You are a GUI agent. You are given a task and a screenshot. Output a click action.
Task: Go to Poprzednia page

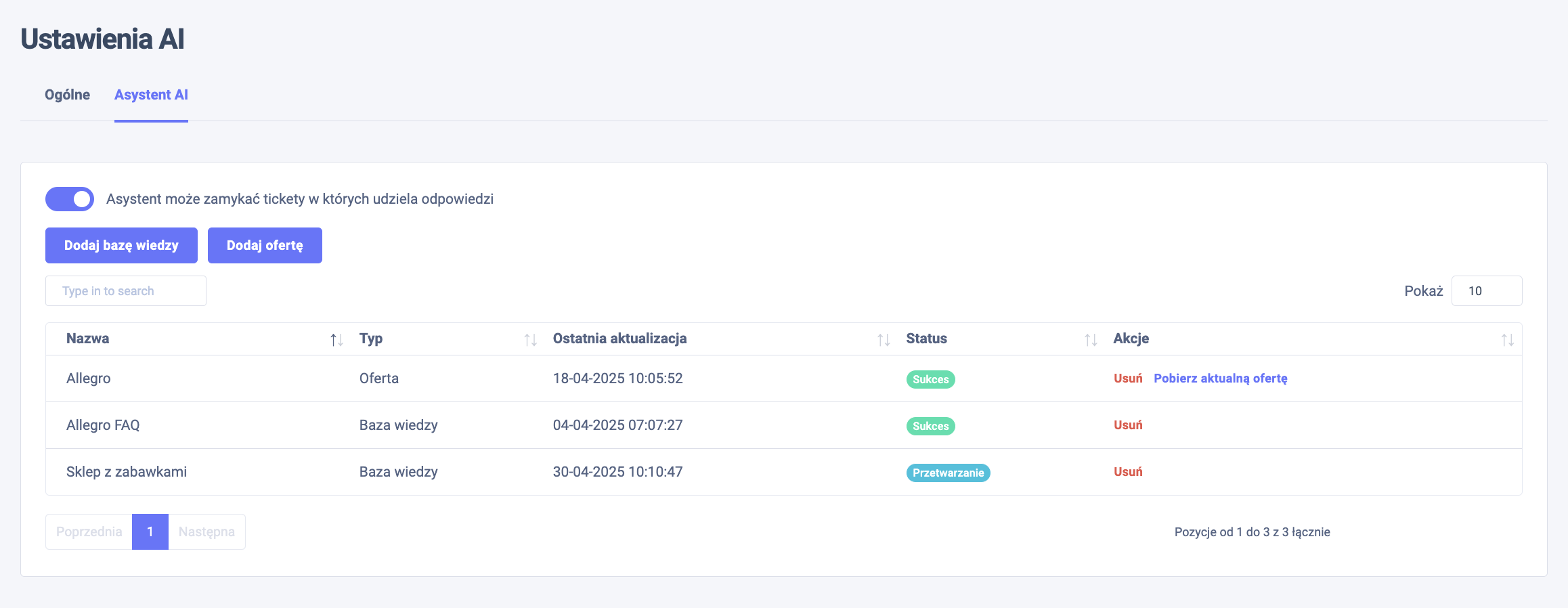[x=89, y=531]
